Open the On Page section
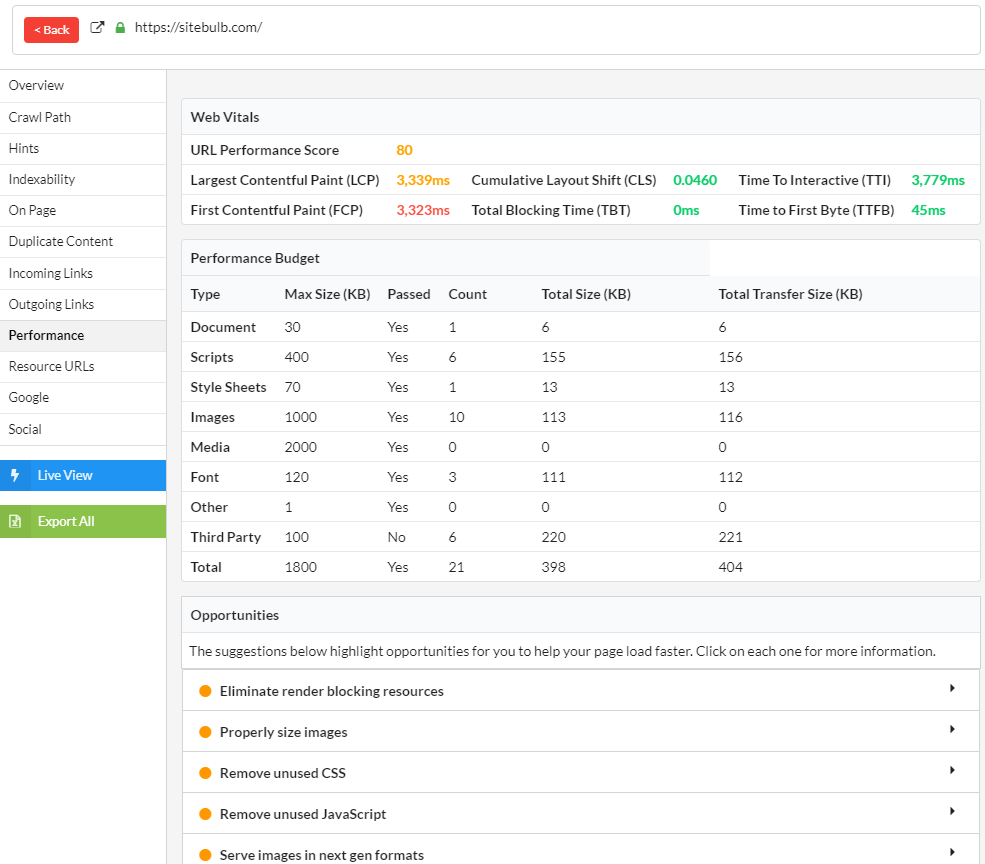Viewport: 985px width, 864px height. click(x=83, y=211)
